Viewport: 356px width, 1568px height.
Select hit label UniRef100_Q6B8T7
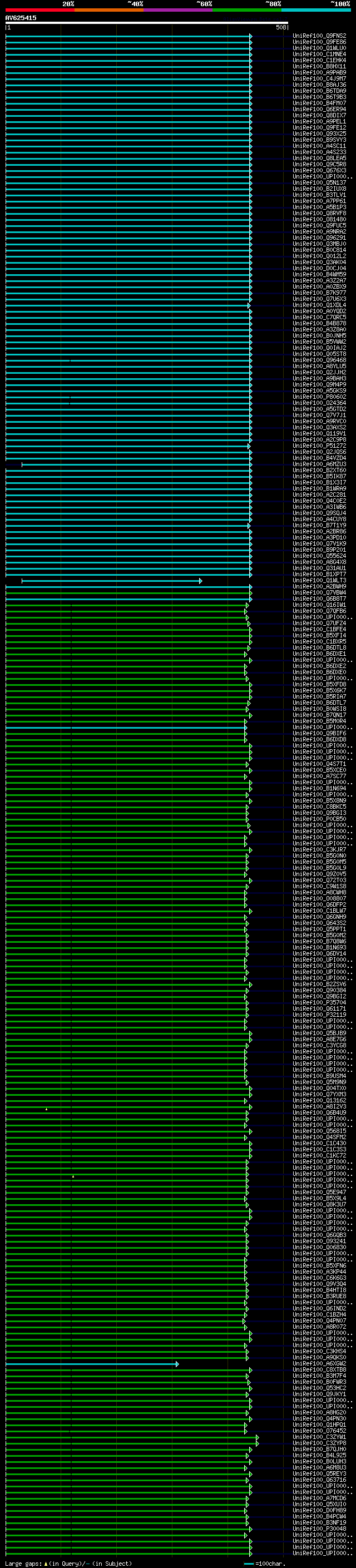[319, 598]
